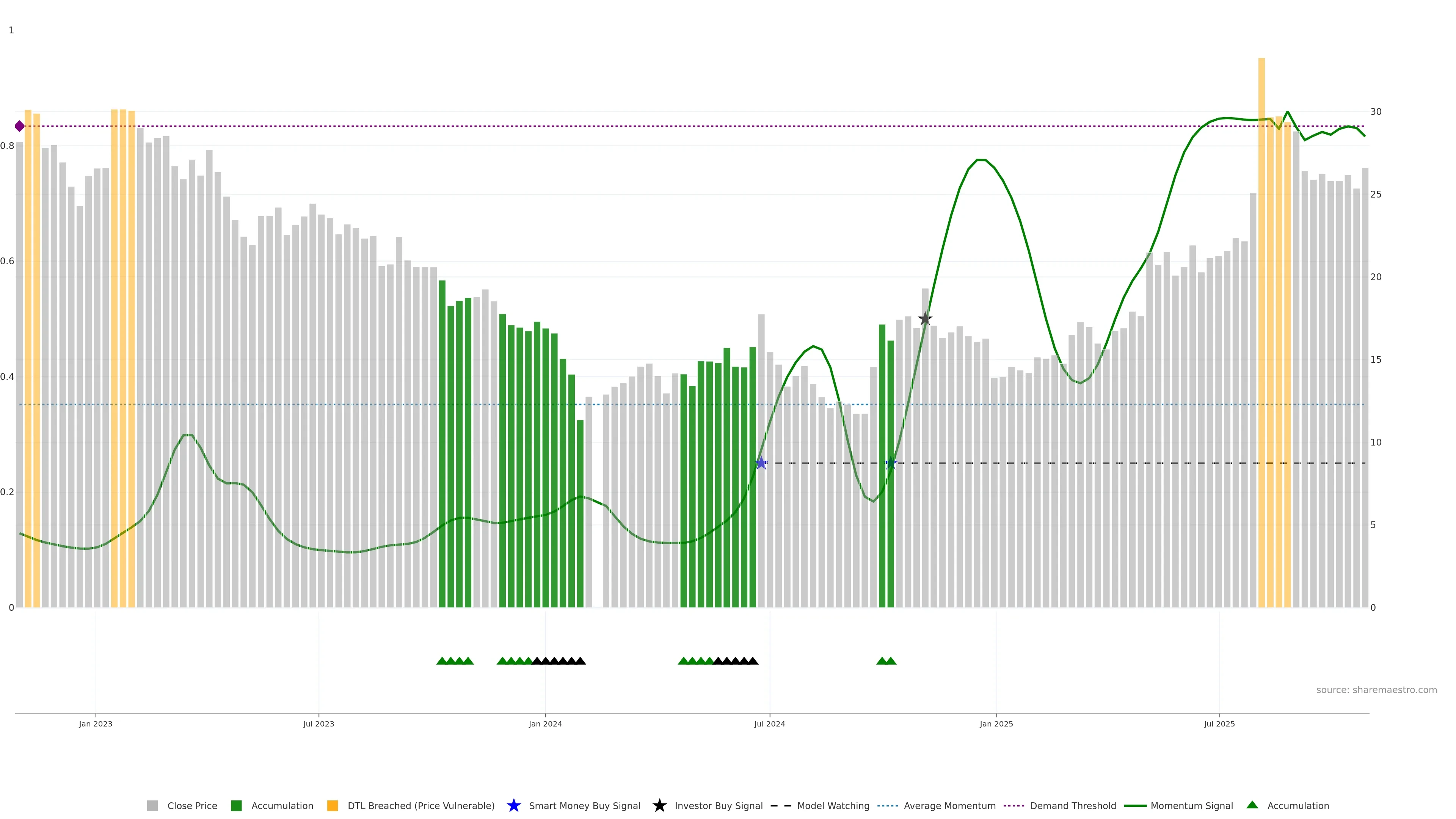The height and width of the screenshot is (819, 1456).
Task: Toggle the Average Momentum legend label
Action: coord(949,805)
